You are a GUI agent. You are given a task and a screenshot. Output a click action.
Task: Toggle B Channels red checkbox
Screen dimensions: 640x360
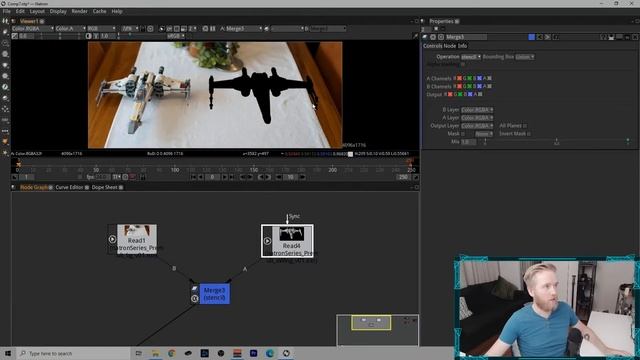(x=459, y=86)
